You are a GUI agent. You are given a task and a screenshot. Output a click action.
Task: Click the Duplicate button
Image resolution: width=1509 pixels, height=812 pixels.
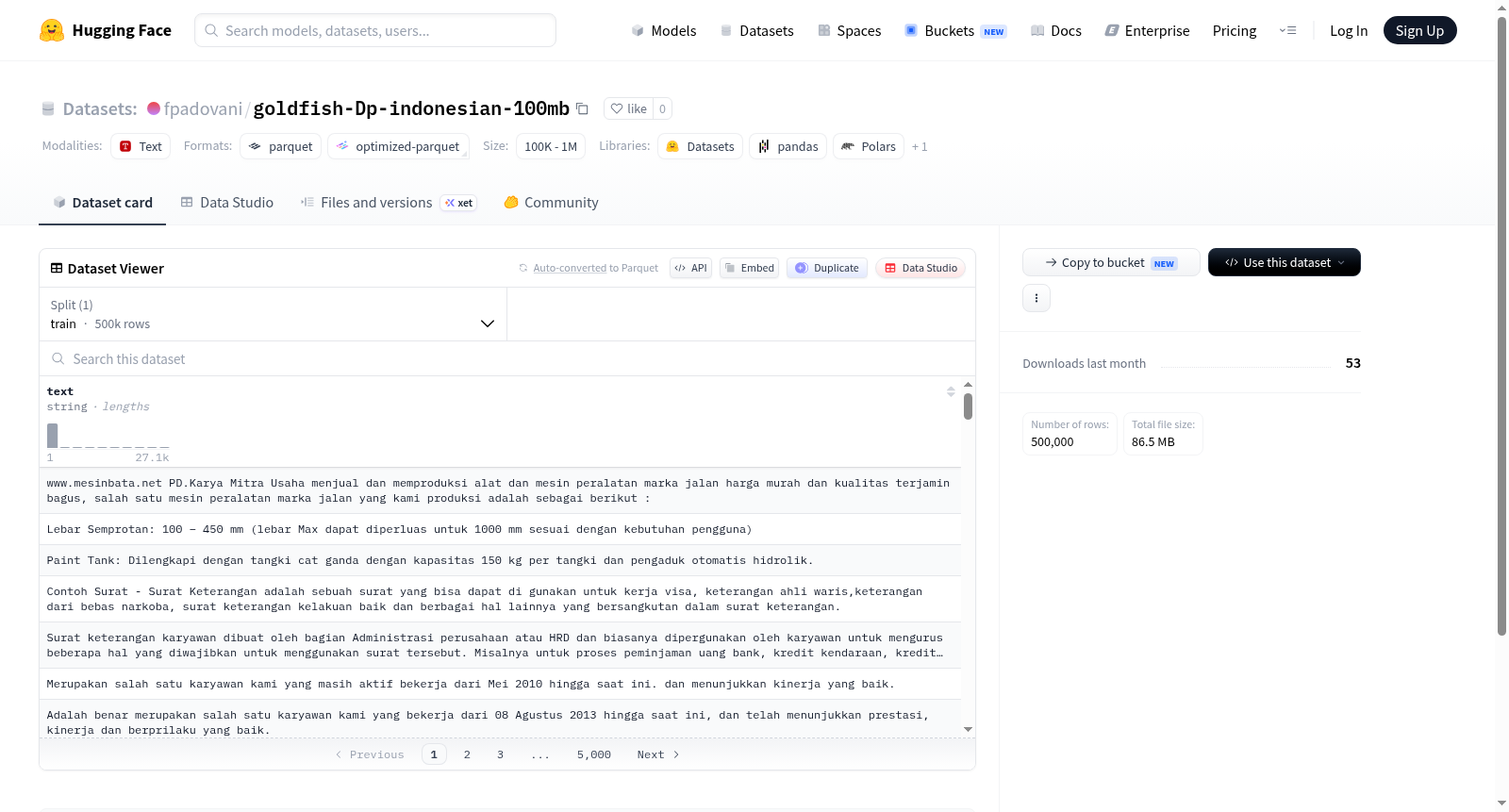[x=827, y=268]
